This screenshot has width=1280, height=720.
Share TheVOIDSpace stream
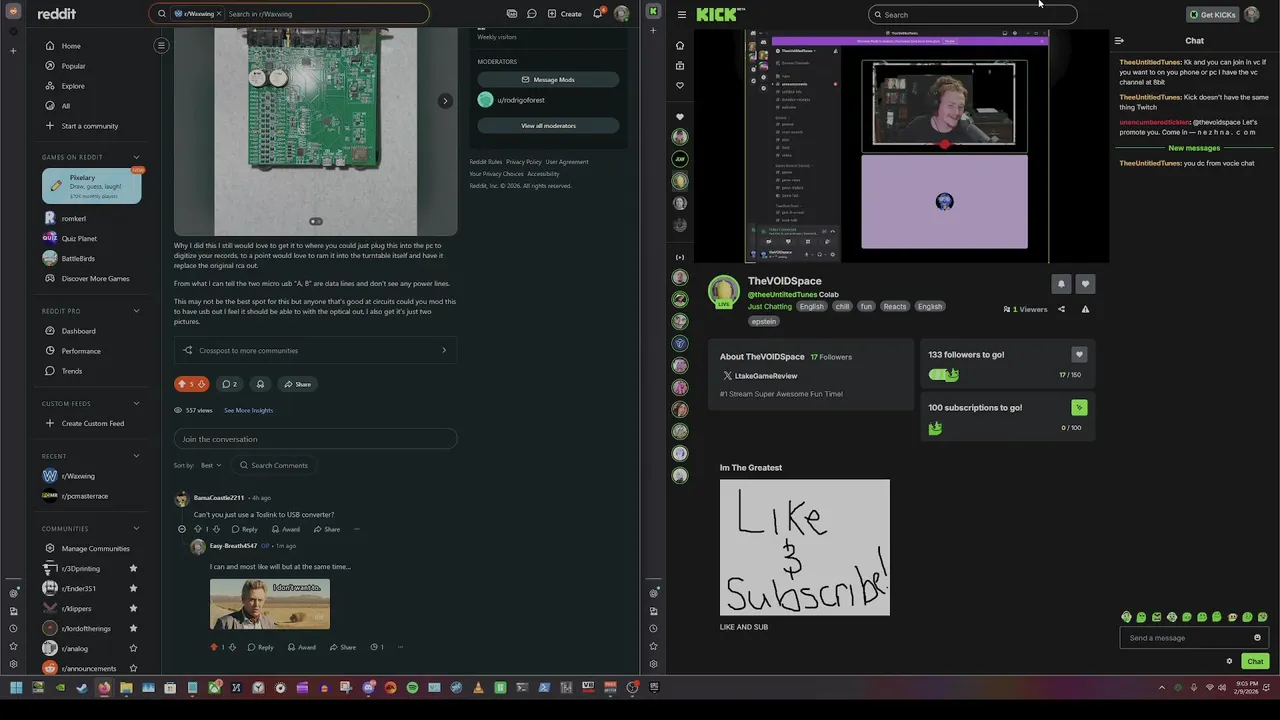pos(1061,309)
